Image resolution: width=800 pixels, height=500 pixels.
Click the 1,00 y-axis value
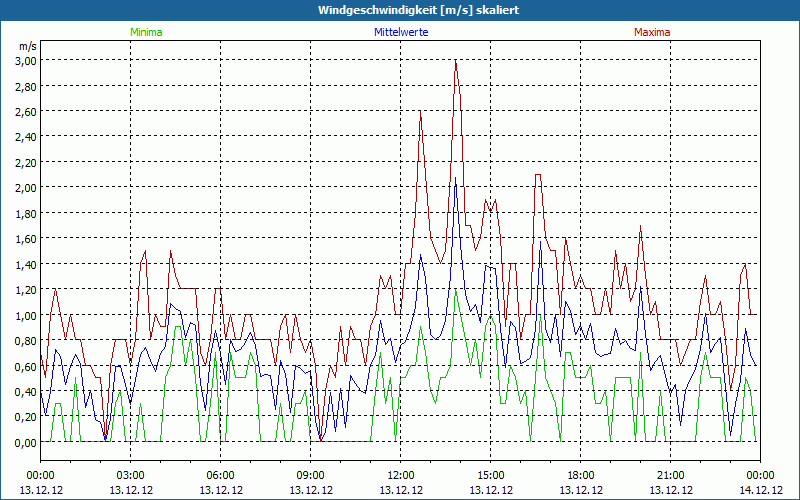(x=27, y=315)
